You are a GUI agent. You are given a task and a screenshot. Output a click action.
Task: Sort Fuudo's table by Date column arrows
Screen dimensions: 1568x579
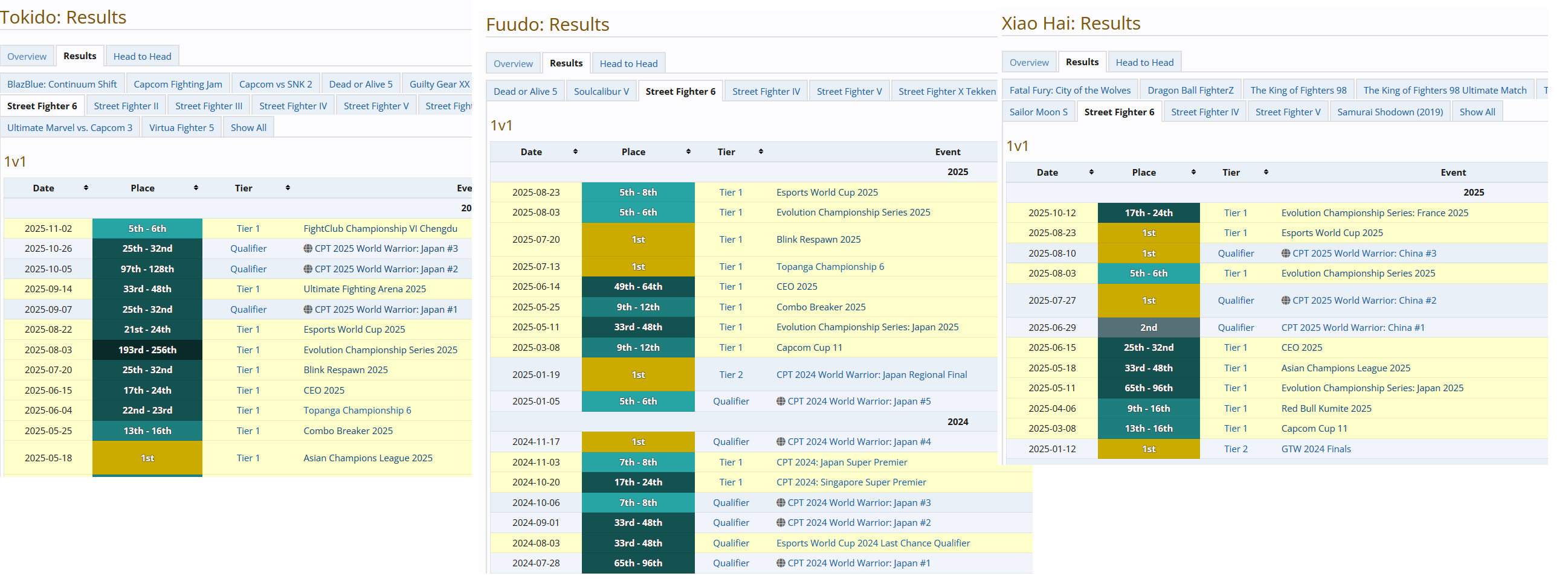[575, 152]
